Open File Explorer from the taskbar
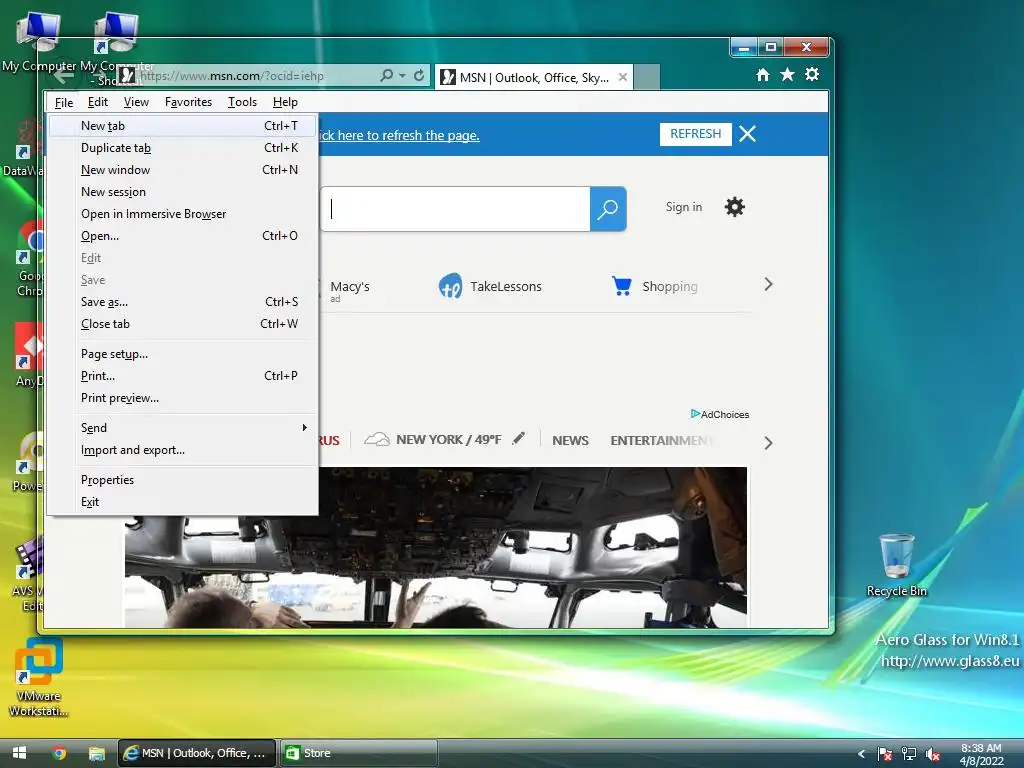 click(97, 754)
